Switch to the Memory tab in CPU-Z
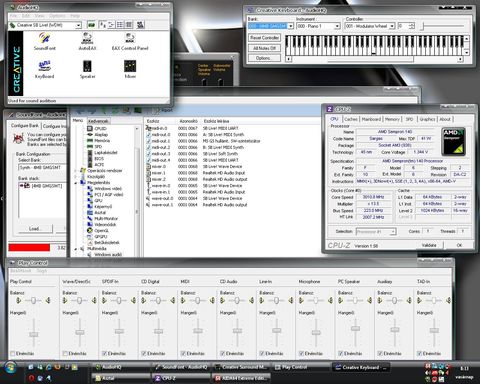 (392, 119)
